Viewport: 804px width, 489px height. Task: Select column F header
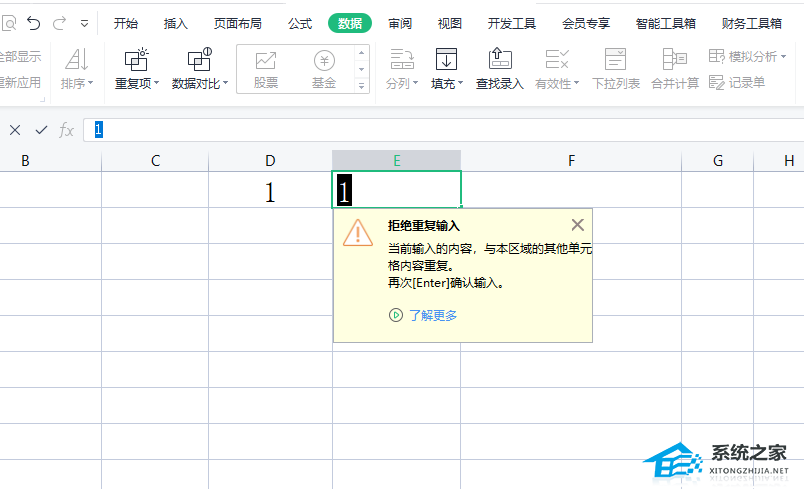(571, 161)
